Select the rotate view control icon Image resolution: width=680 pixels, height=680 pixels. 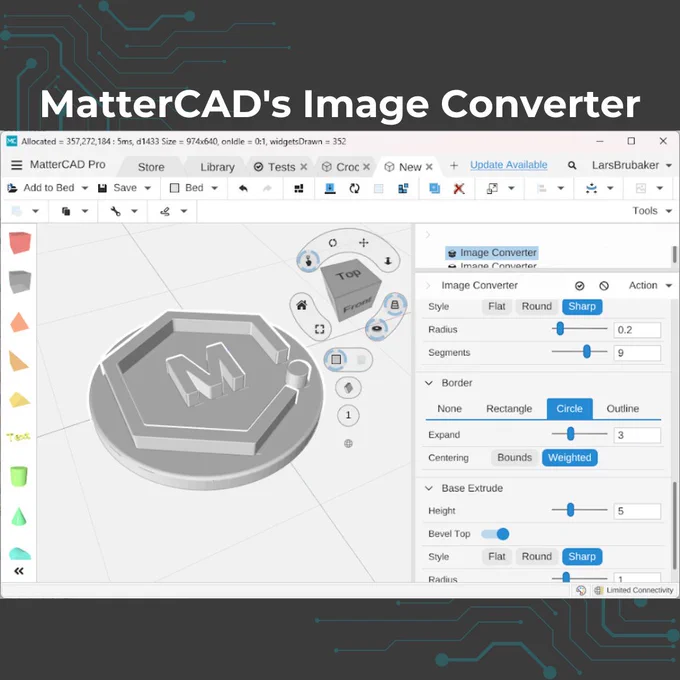(x=333, y=243)
